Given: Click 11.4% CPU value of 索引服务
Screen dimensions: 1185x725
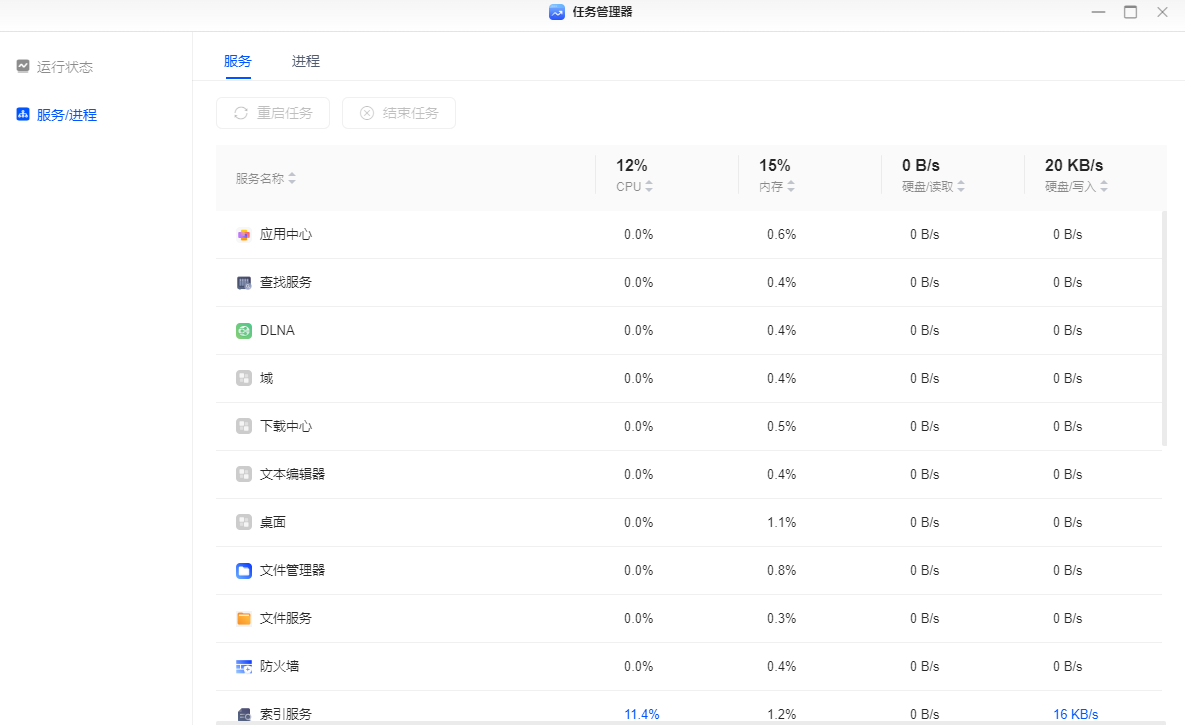Looking at the screenshot, I should click(642, 714).
